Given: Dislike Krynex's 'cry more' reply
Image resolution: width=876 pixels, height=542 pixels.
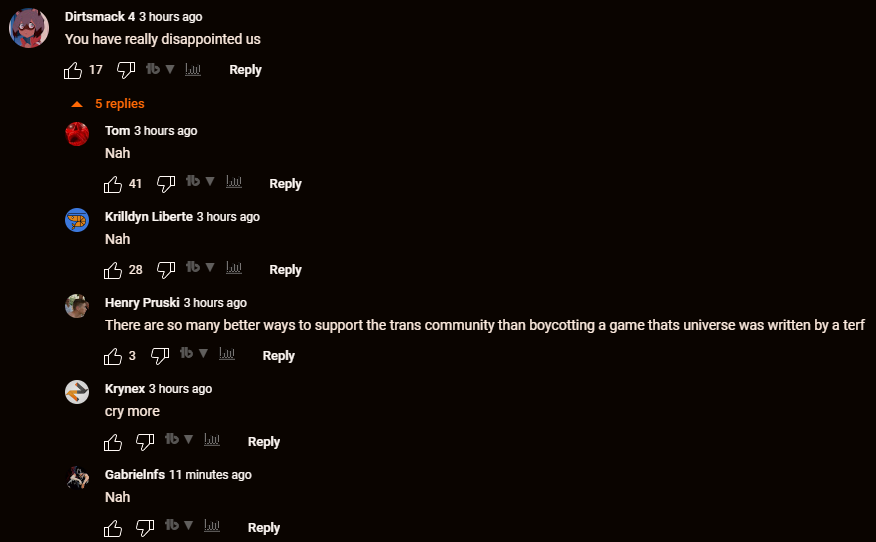Looking at the screenshot, I should point(145,443).
